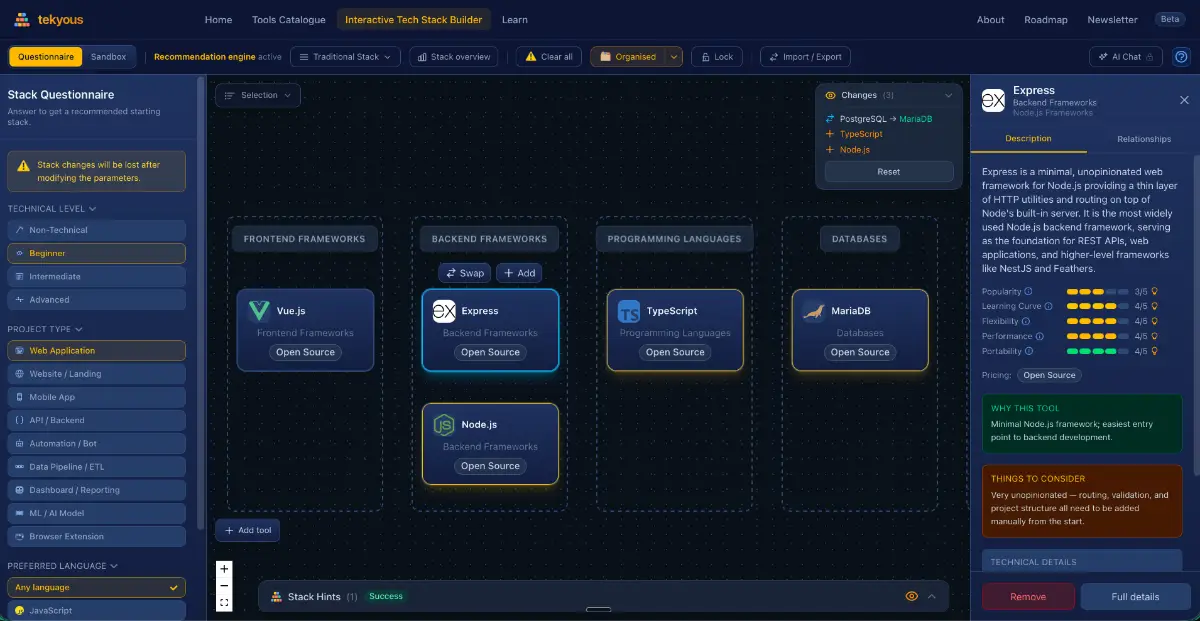The width and height of the screenshot is (1200, 621).
Task: Click lightbulb icon beside Portability score
Action: 1155,351
